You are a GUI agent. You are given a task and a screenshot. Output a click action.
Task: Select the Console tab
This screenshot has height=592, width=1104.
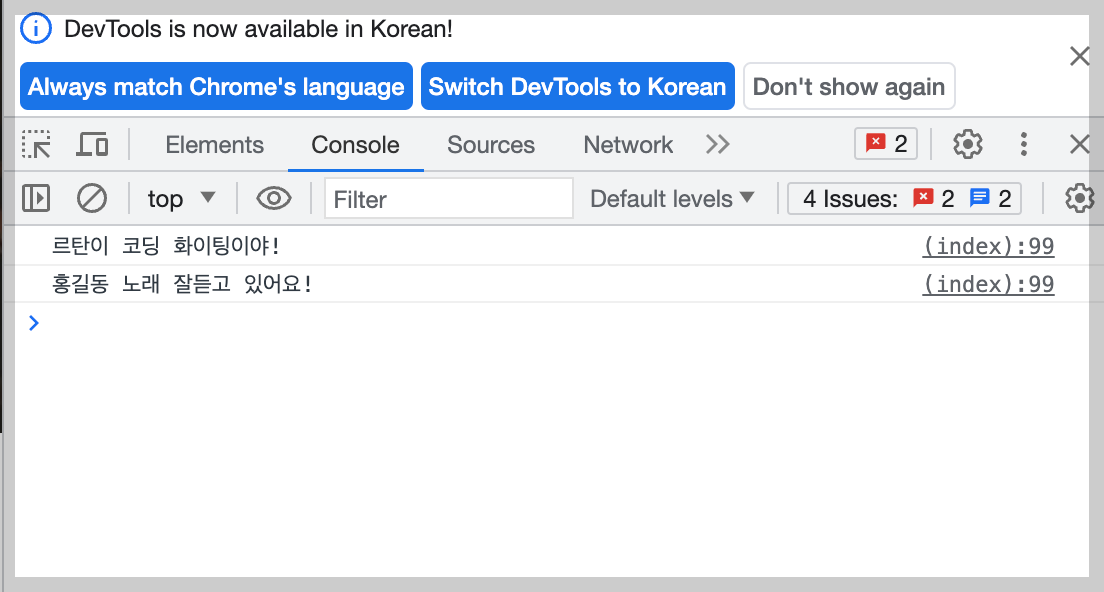[x=356, y=144]
